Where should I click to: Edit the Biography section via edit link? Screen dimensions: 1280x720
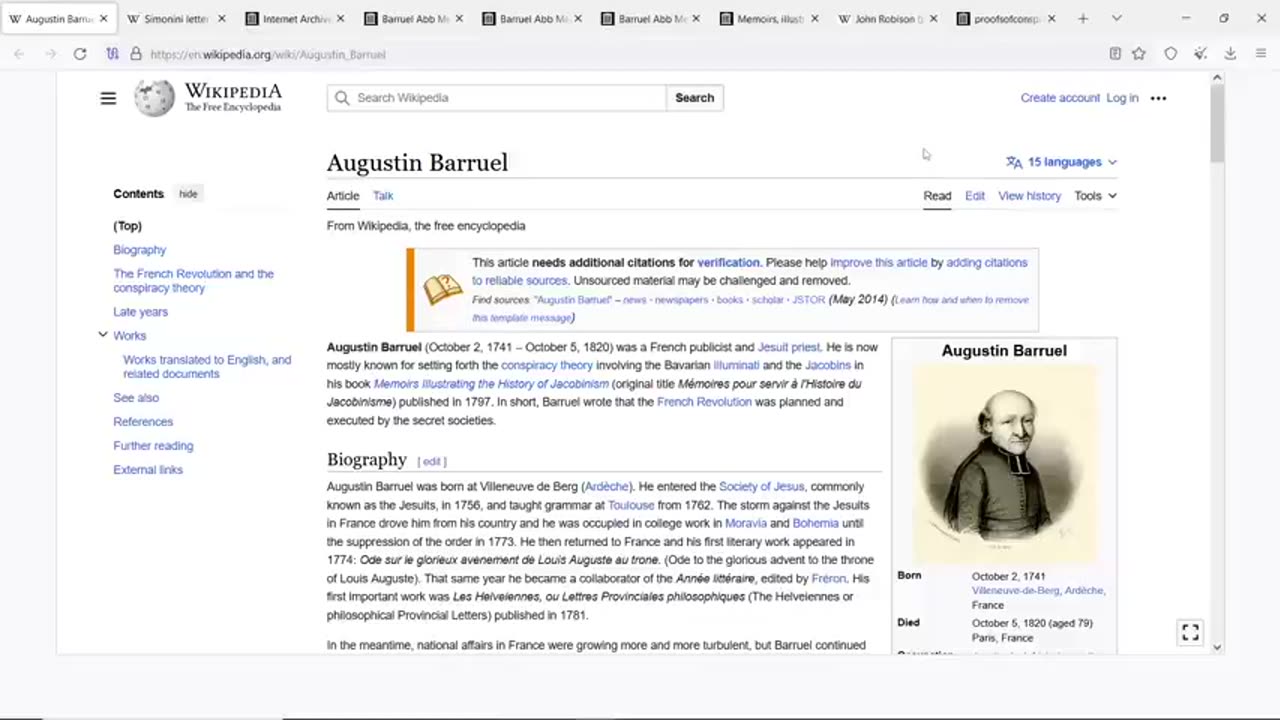click(x=432, y=461)
